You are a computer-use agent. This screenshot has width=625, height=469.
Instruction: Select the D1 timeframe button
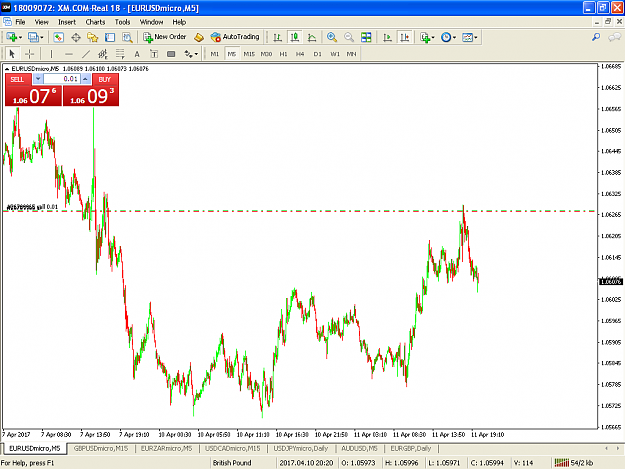pyautogui.click(x=317, y=54)
